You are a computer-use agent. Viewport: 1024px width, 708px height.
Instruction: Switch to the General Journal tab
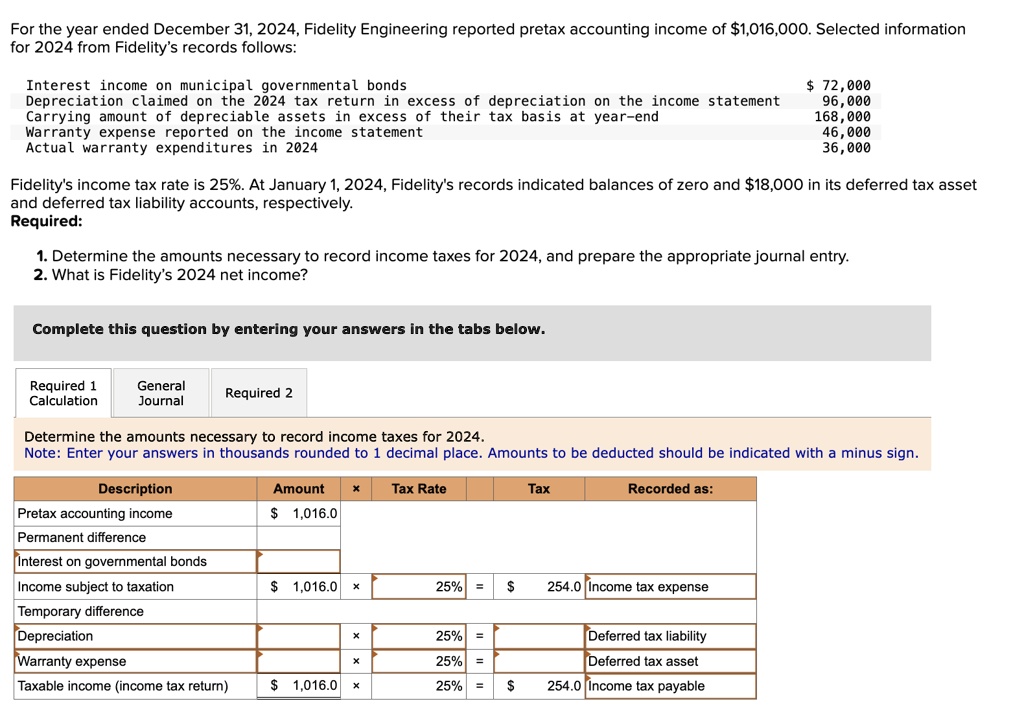tap(160, 392)
